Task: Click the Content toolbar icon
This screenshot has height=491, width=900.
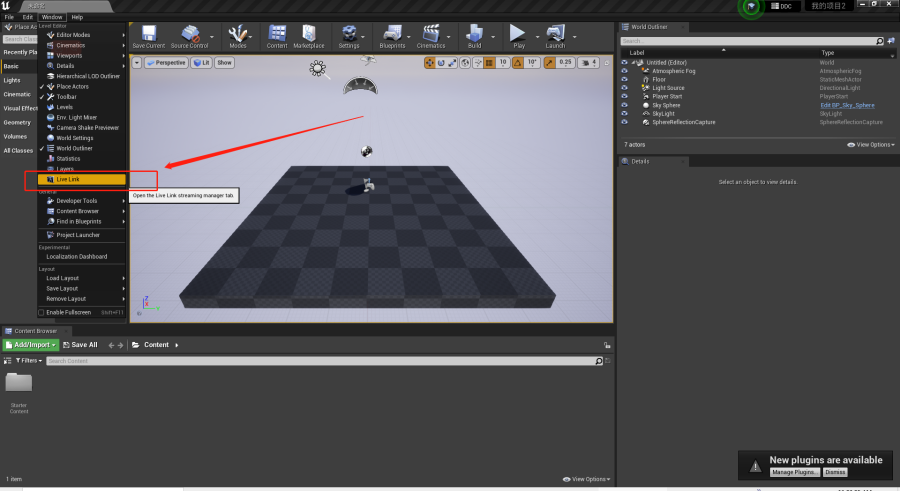Action: point(277,37)
